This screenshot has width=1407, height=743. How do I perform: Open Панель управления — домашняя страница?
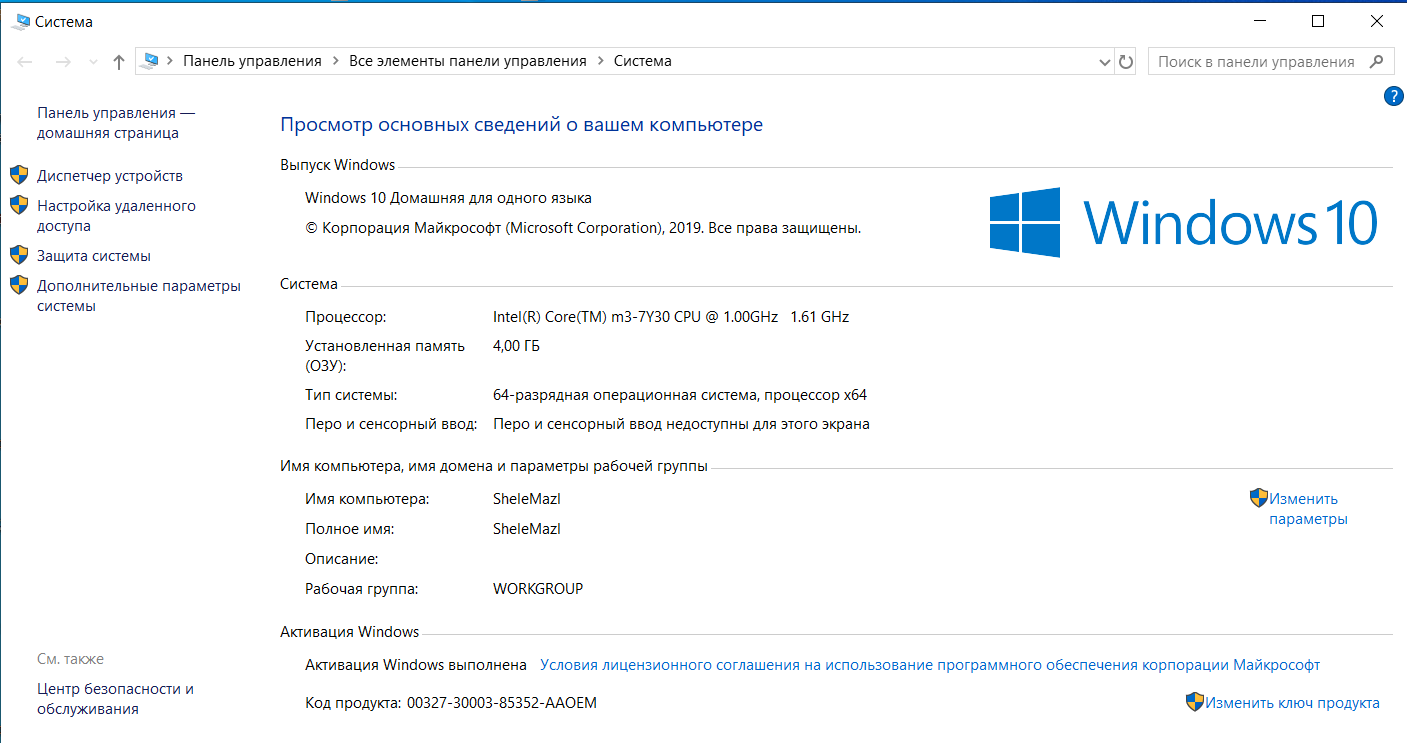pyautogui.click(x=116, y=123)
